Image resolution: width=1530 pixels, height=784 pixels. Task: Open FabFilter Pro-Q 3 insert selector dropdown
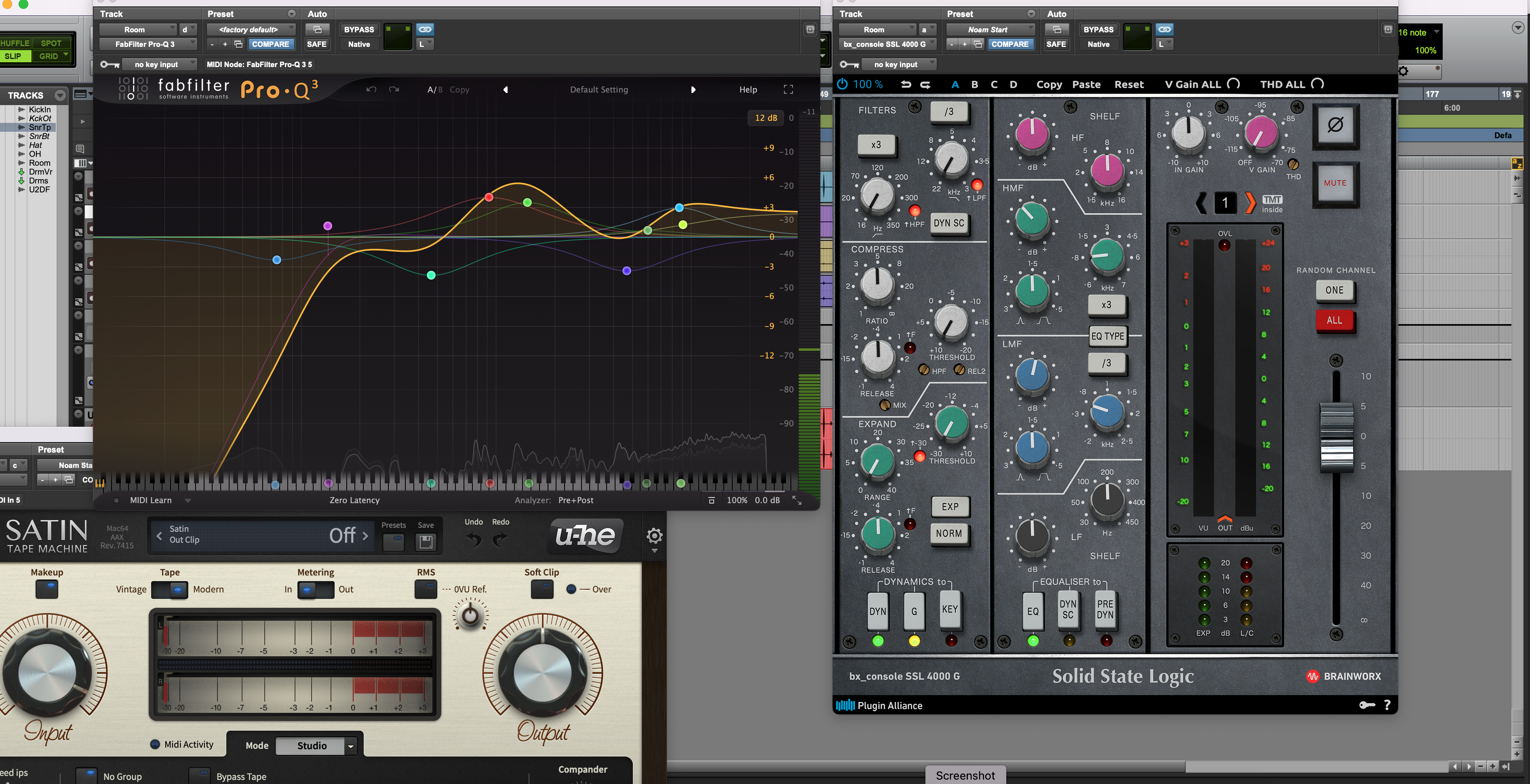(148, 44)
